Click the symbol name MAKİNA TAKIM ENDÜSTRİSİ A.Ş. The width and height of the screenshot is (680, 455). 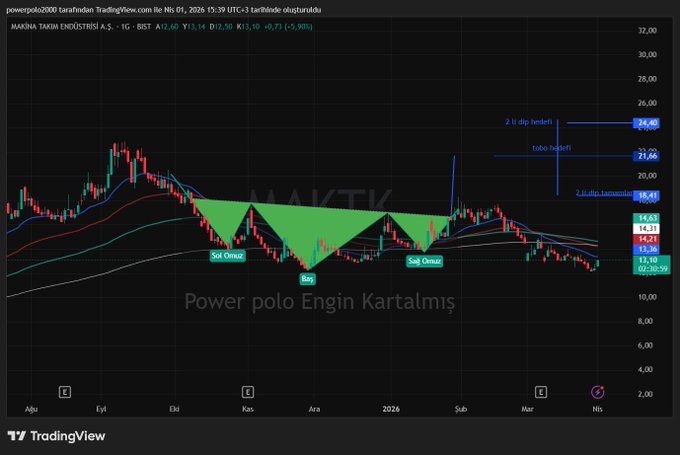coord(62,26)
